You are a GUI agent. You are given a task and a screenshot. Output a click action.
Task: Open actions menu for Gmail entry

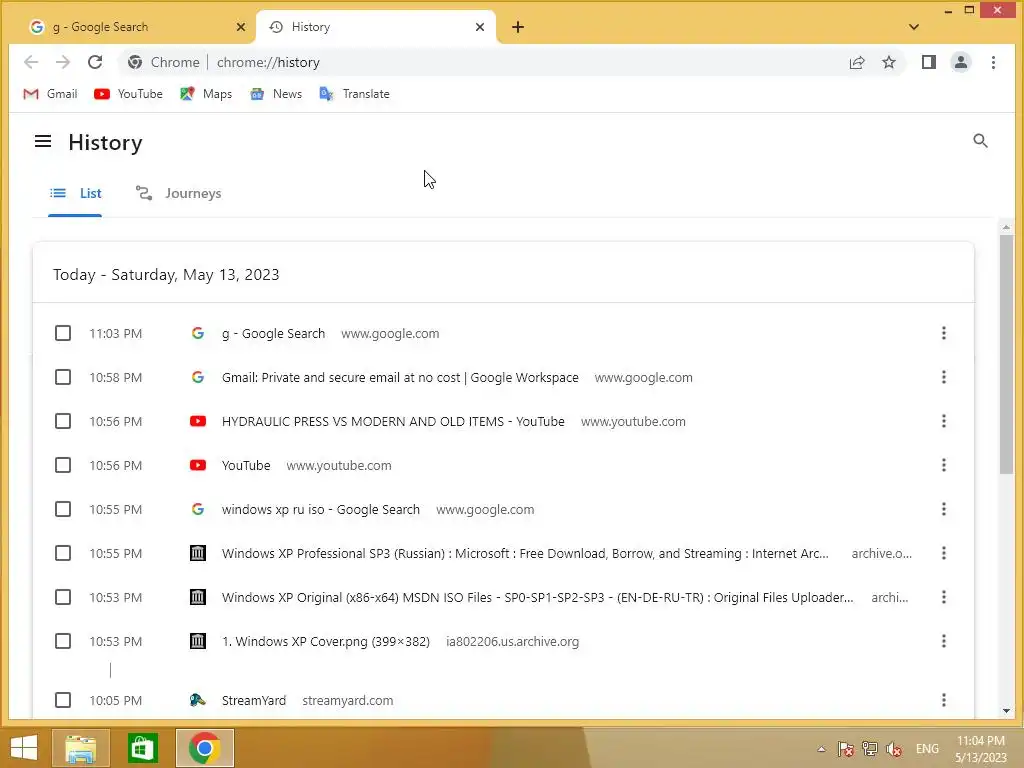click(944, 377)
